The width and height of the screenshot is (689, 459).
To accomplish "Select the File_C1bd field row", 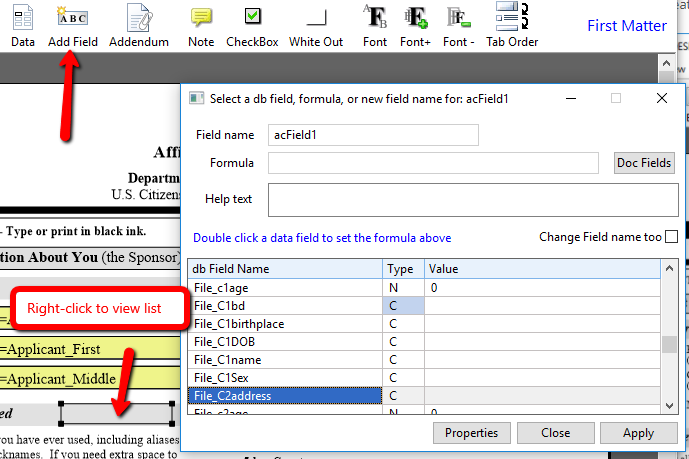I will pos(424,306).
